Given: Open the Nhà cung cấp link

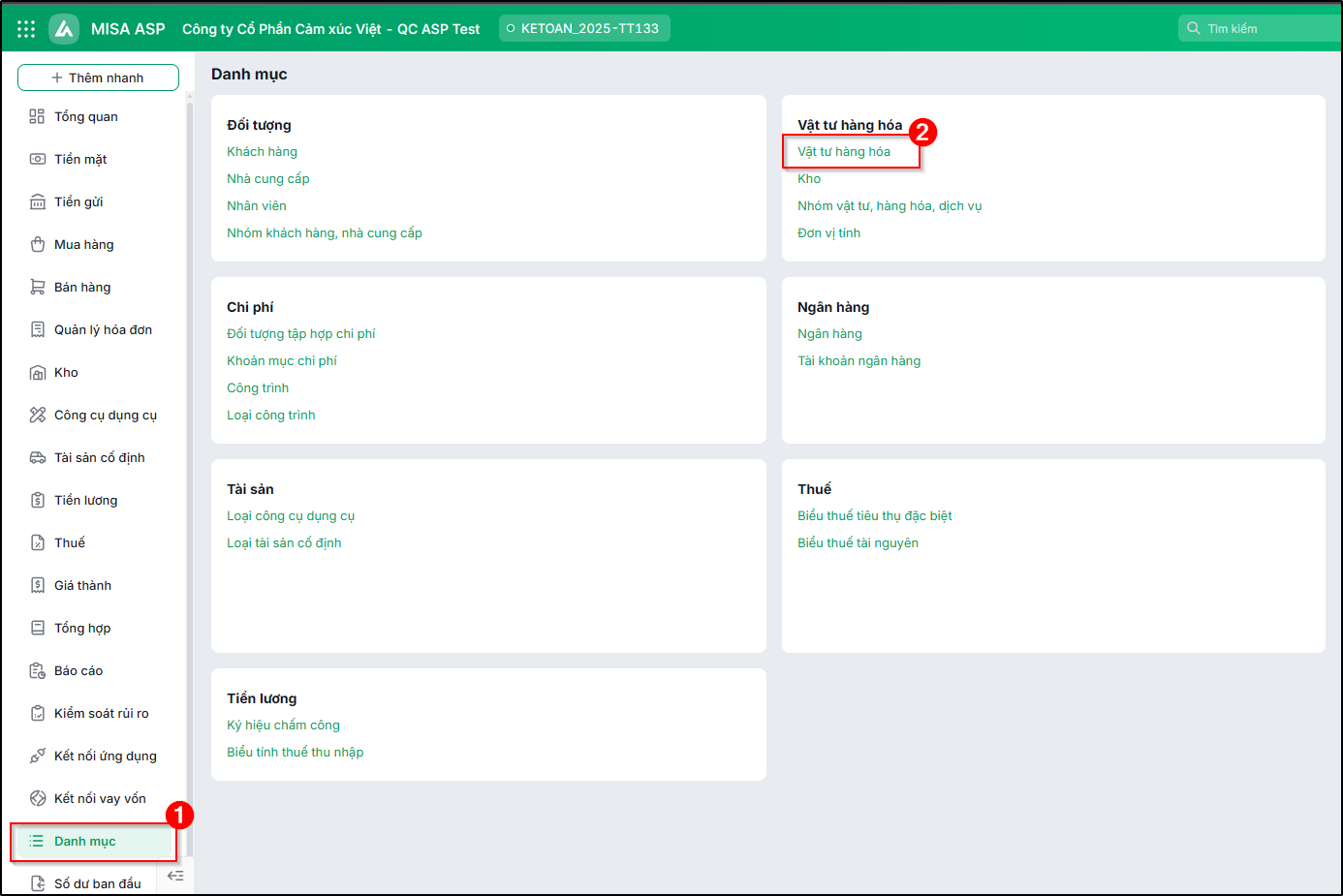Looking at the screenshot, I should 268,178.
